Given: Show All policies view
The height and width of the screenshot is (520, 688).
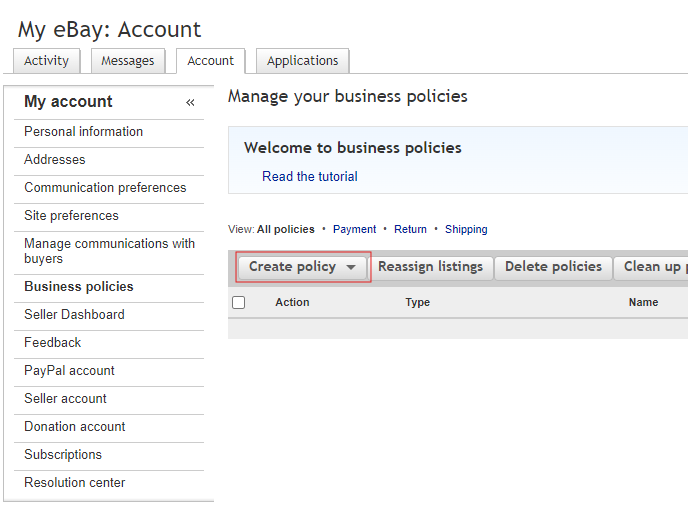Looking at the screenshot, I should click(x=286, y=230).
